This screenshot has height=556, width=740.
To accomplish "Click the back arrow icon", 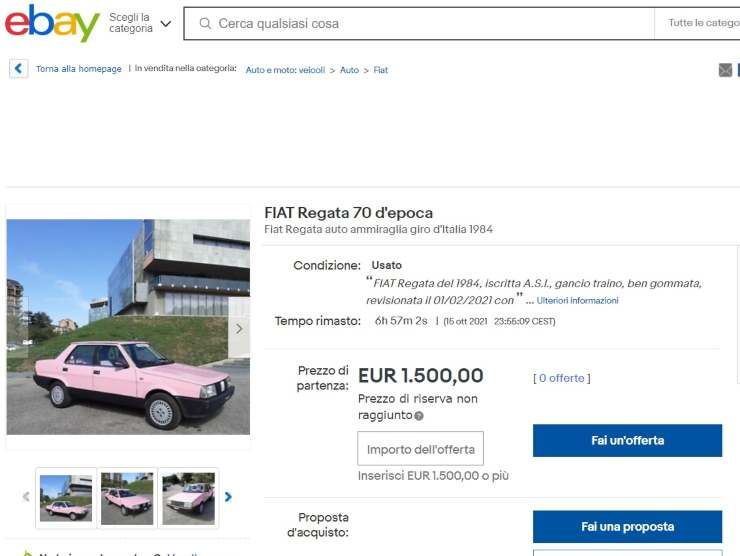I will 18,68.
